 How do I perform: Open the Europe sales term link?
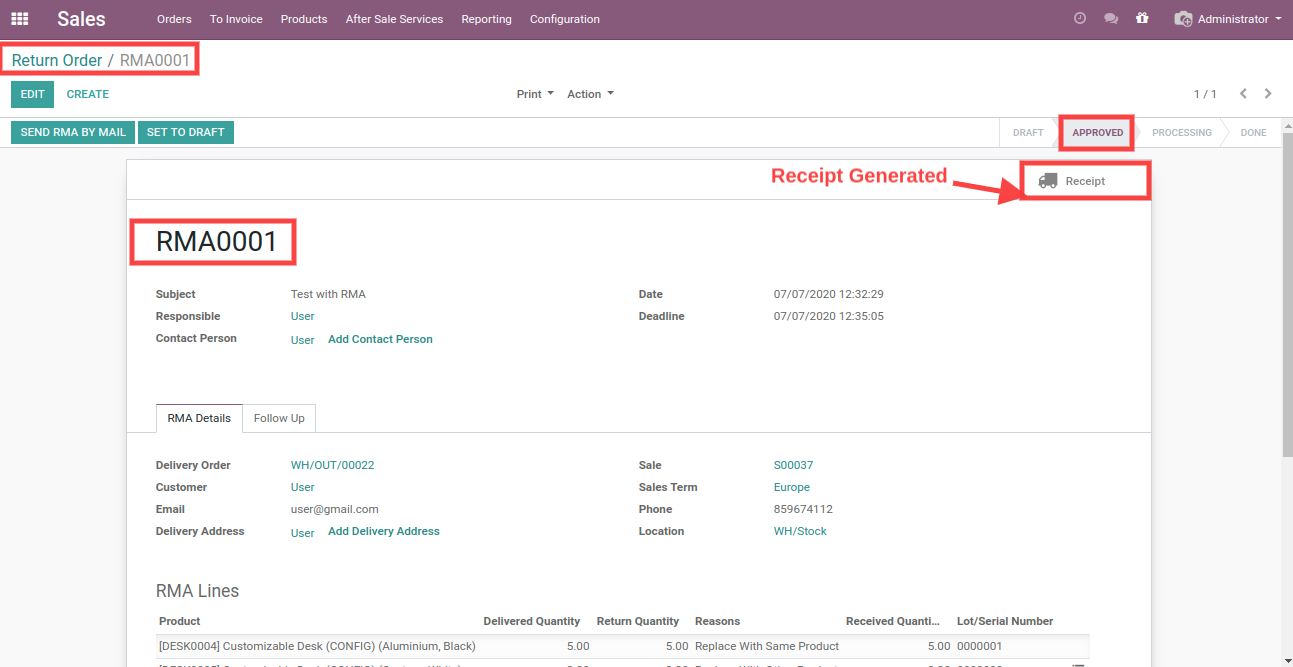[792, 487]
